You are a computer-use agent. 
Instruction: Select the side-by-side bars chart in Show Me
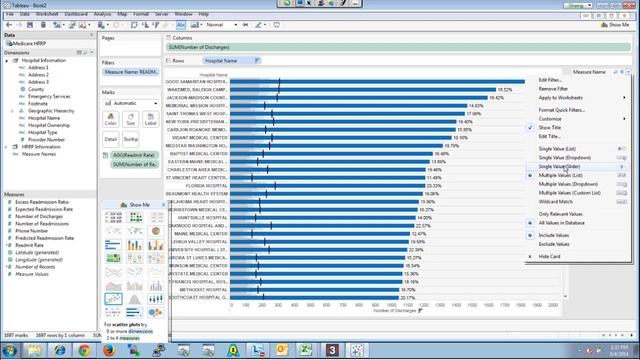(156, 245)
